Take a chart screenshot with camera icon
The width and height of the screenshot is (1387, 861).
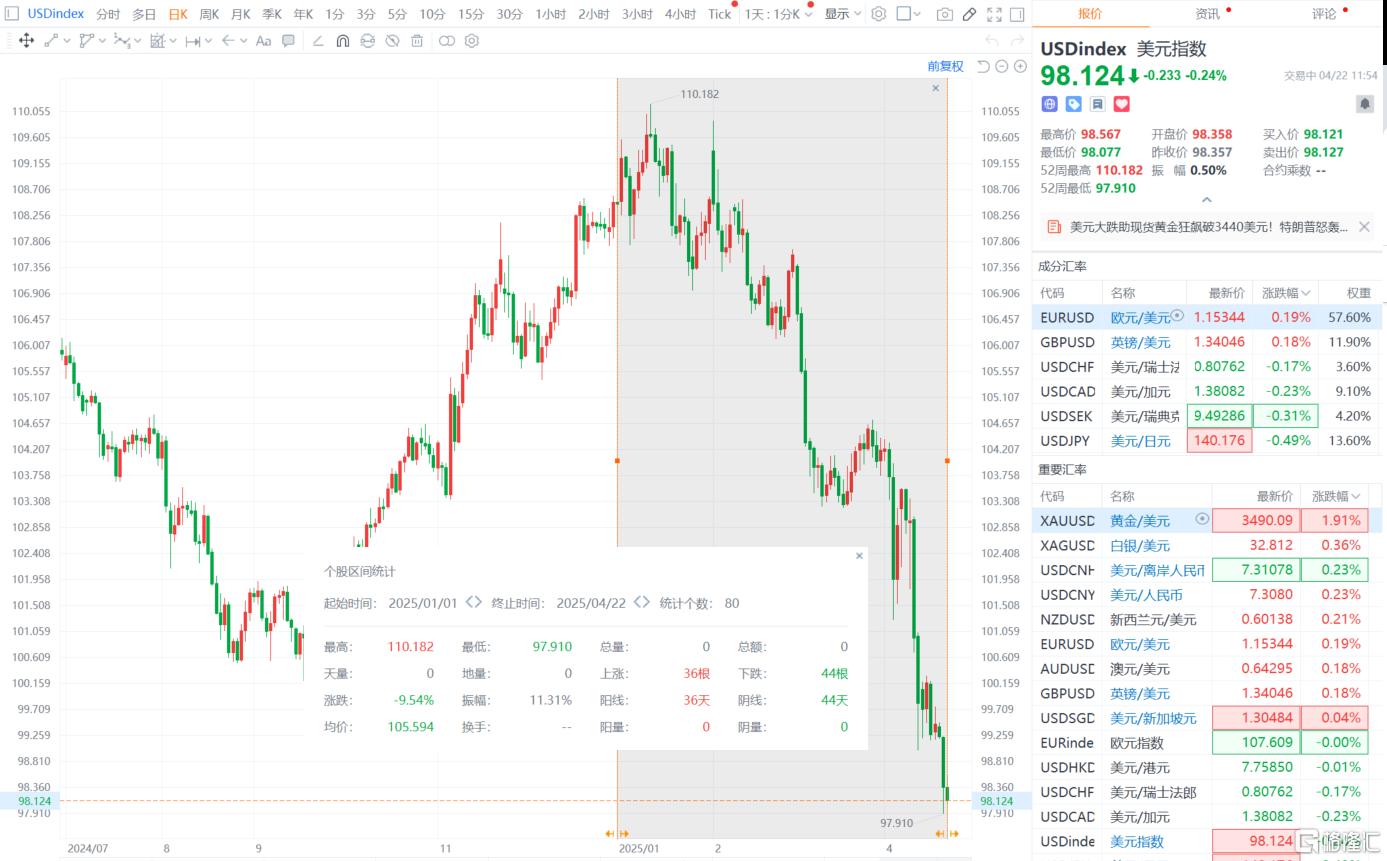(944, 14)
